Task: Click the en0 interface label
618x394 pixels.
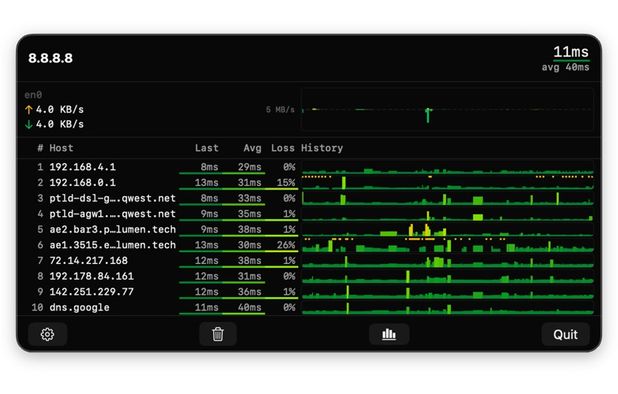Action: click(x=33, y=95)
